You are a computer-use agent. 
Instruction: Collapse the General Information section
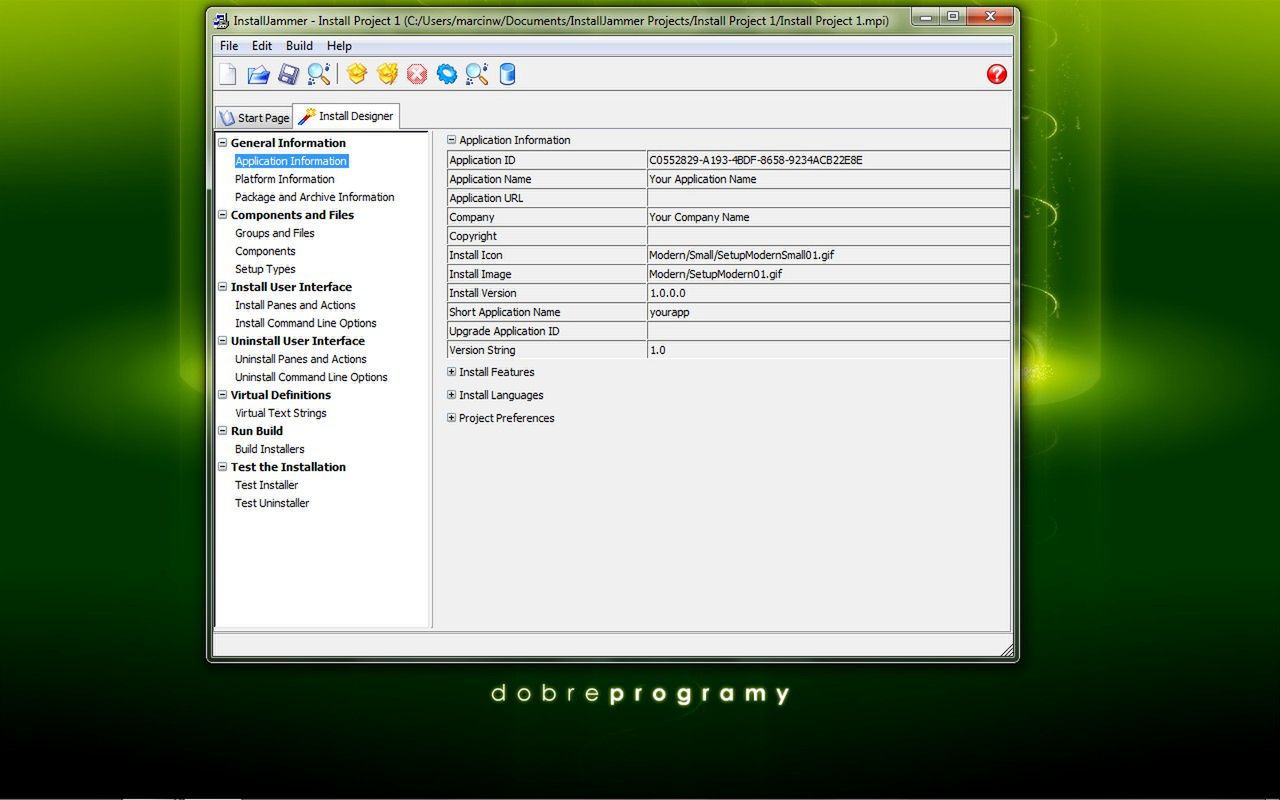(x=221, y=142)
